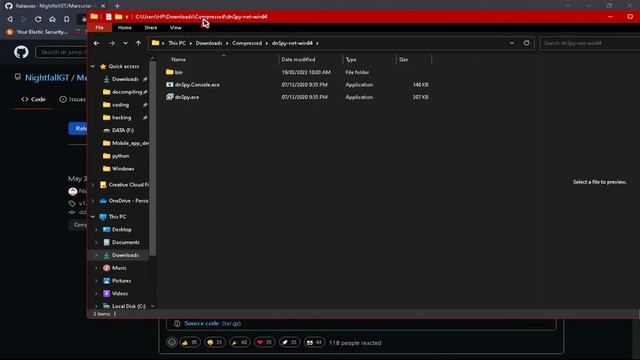Open the decompiling folder in sidebar

click(x=127, y=92)
